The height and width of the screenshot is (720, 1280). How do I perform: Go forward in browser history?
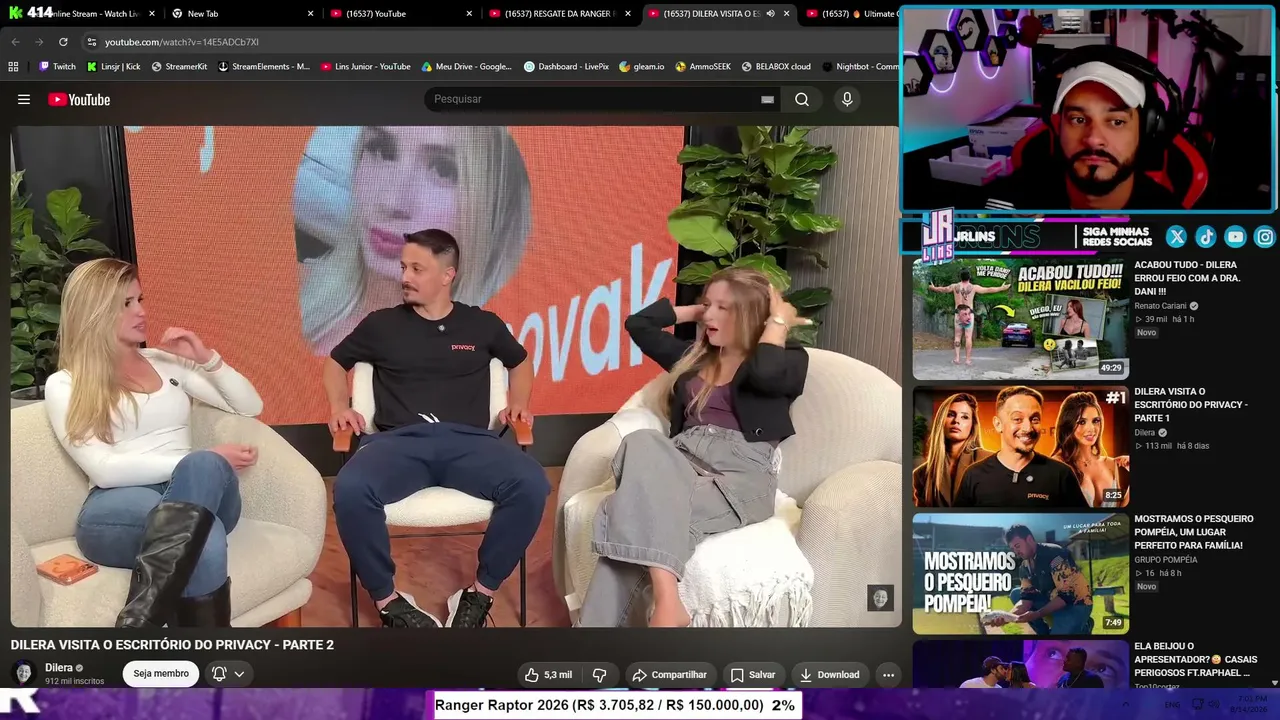coord(39,42)
